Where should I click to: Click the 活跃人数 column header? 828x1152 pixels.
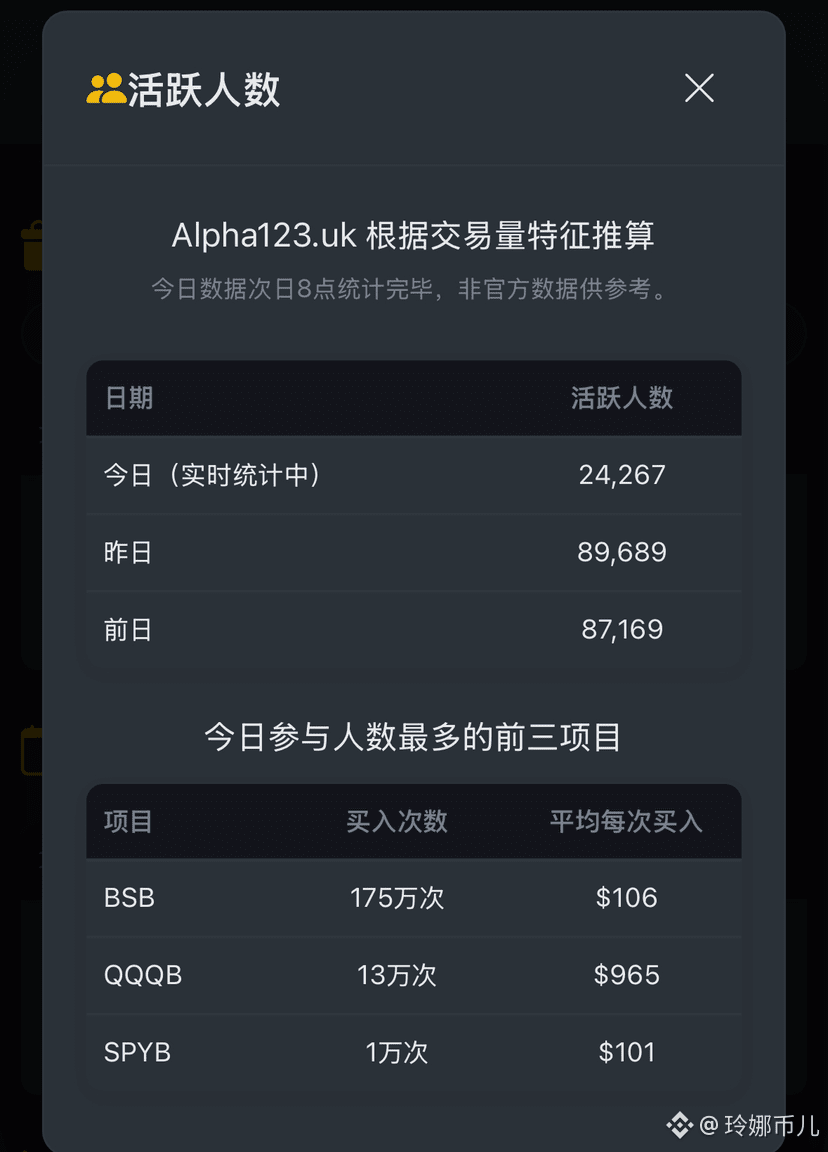622,398
